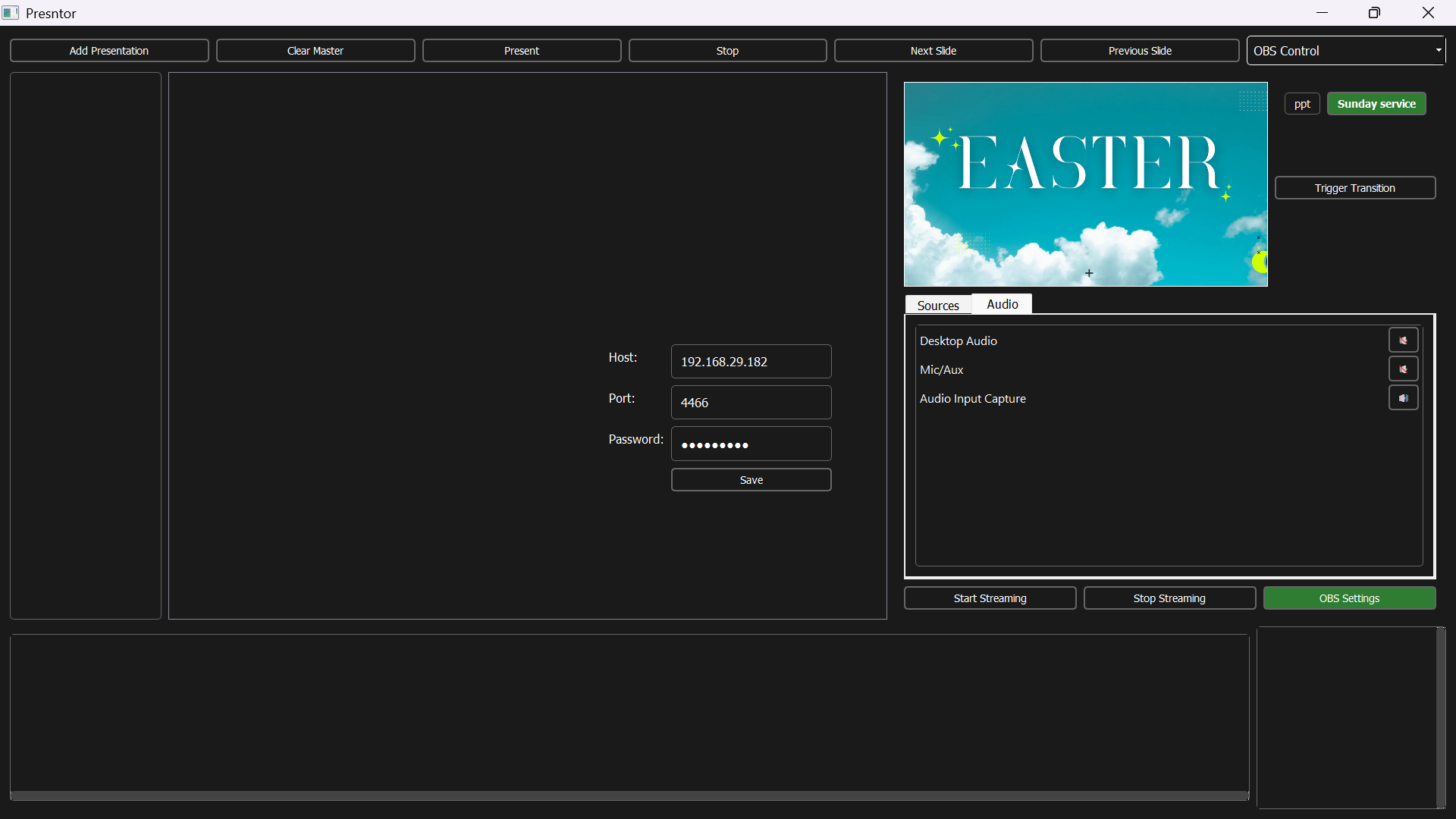This screenshot has height=819, width=1456.
Task: Save the OBS connection details
Action: coord(751,479)
